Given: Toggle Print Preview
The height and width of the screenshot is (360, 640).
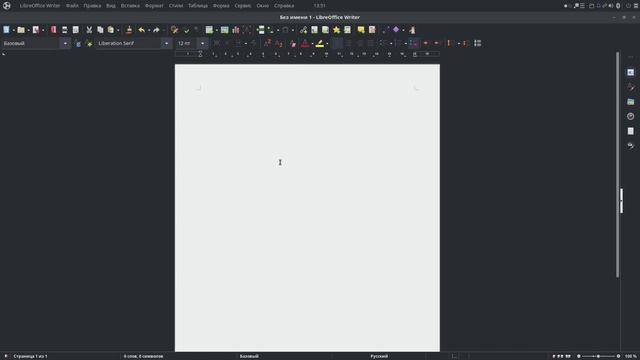Looking at the screenshot, I should point(76,30).
